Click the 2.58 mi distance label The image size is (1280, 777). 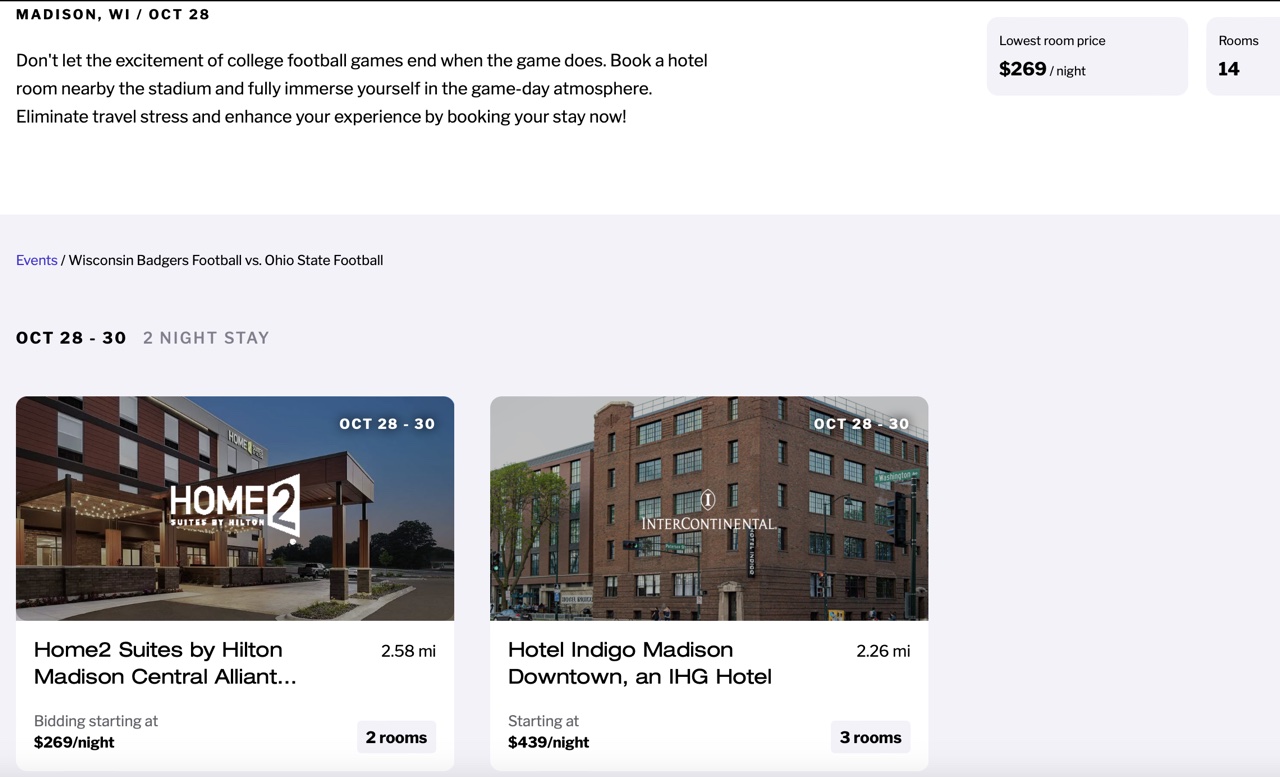coord(408,651)
